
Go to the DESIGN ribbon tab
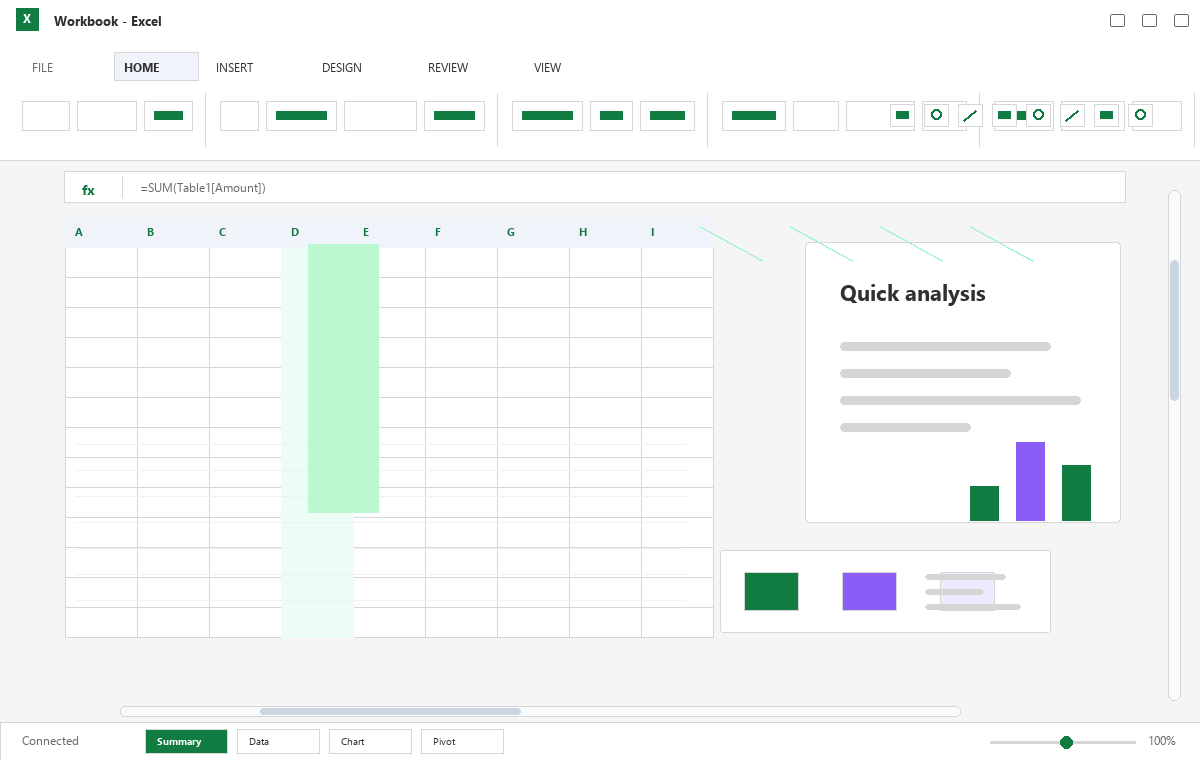(342, 68)
